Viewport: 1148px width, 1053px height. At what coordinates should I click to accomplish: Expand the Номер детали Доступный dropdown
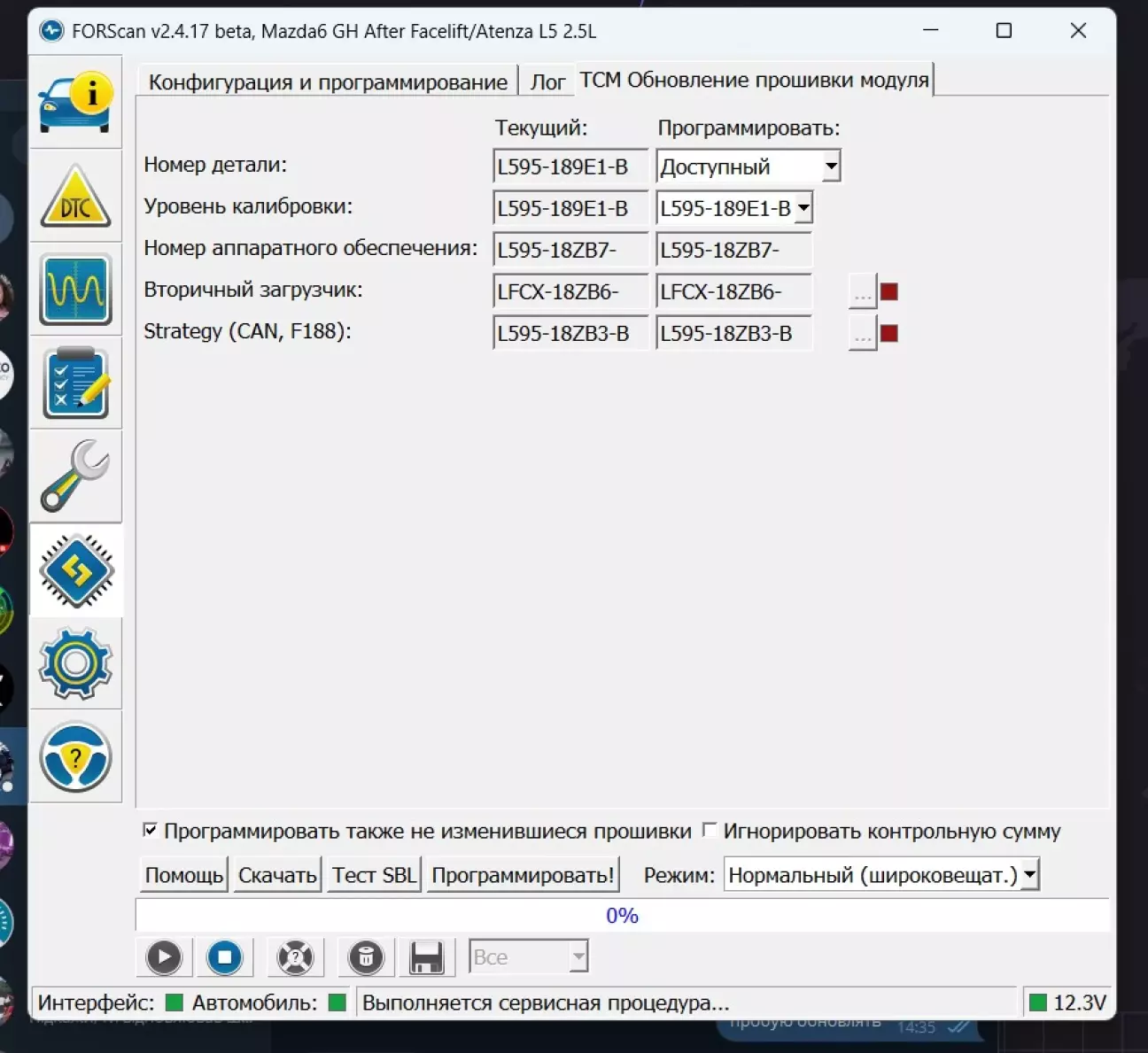click(x=831, y=166)
